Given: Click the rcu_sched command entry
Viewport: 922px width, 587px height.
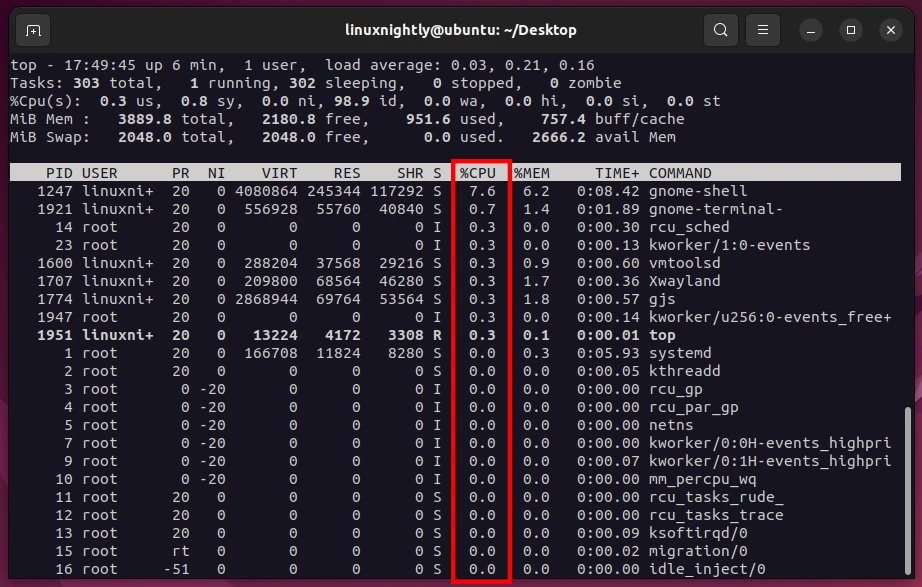Looking at the screenshot, I should [689, 227].
